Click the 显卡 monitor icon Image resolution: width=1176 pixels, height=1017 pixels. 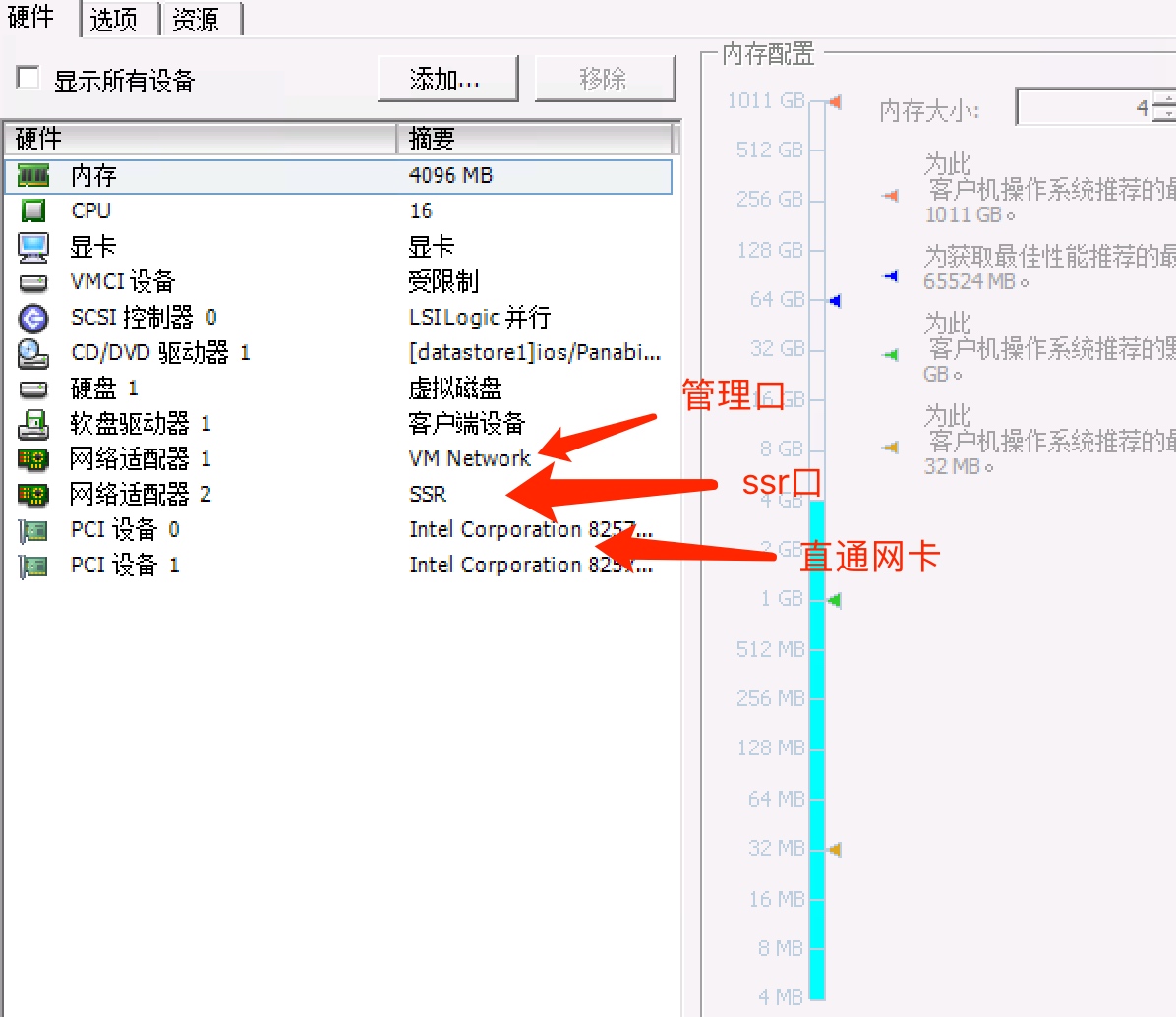coord(33,248)
